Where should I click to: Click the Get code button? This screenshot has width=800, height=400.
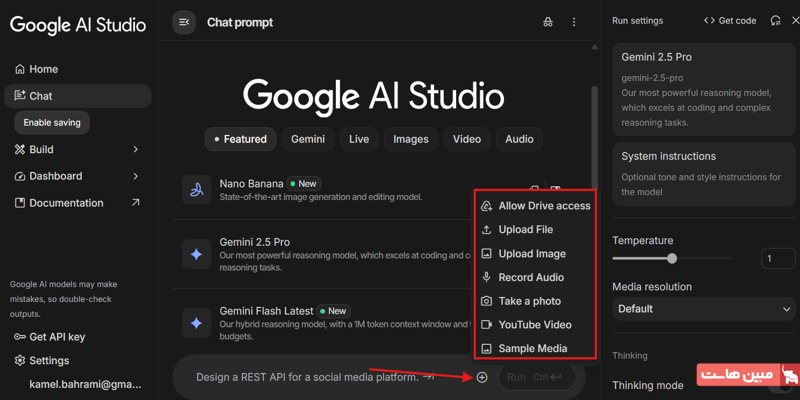(730, 20)
